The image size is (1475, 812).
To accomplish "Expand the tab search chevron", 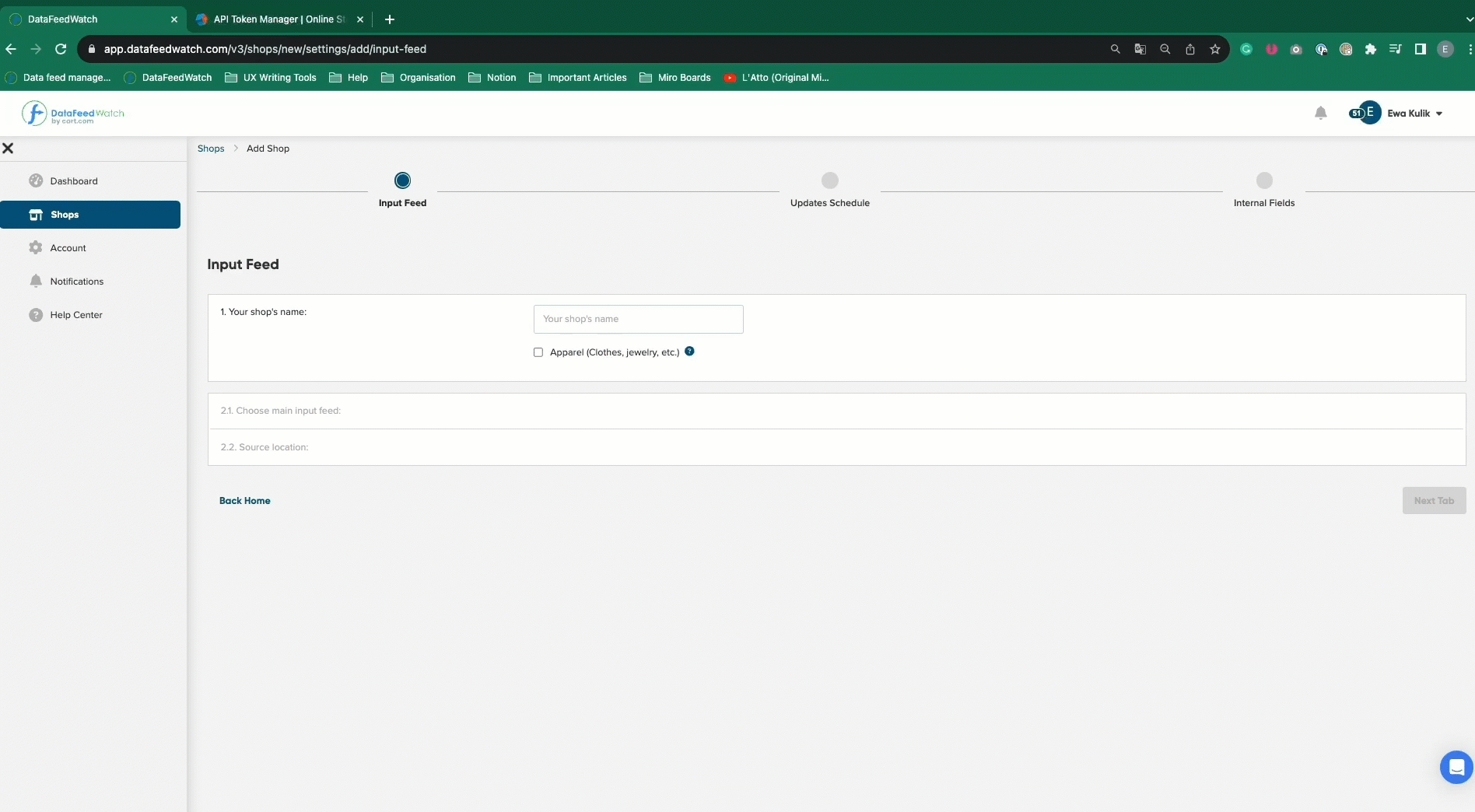I will (1469, 19).
